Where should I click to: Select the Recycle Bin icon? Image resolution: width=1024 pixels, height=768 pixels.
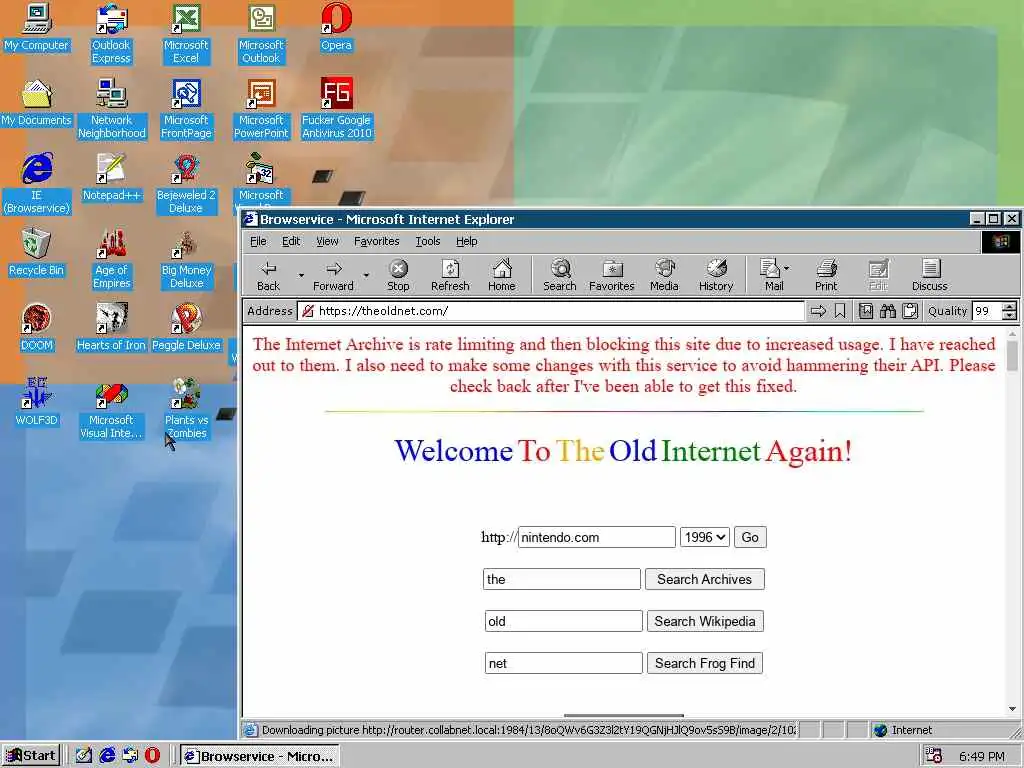point(37,253)
